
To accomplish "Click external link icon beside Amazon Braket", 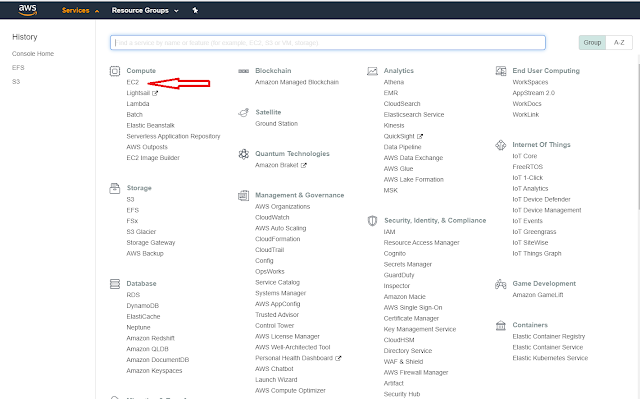I will click(304, 165).
